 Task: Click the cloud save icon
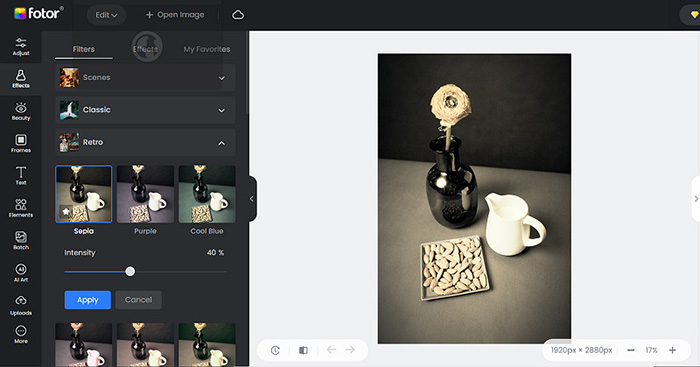point(238,15)
